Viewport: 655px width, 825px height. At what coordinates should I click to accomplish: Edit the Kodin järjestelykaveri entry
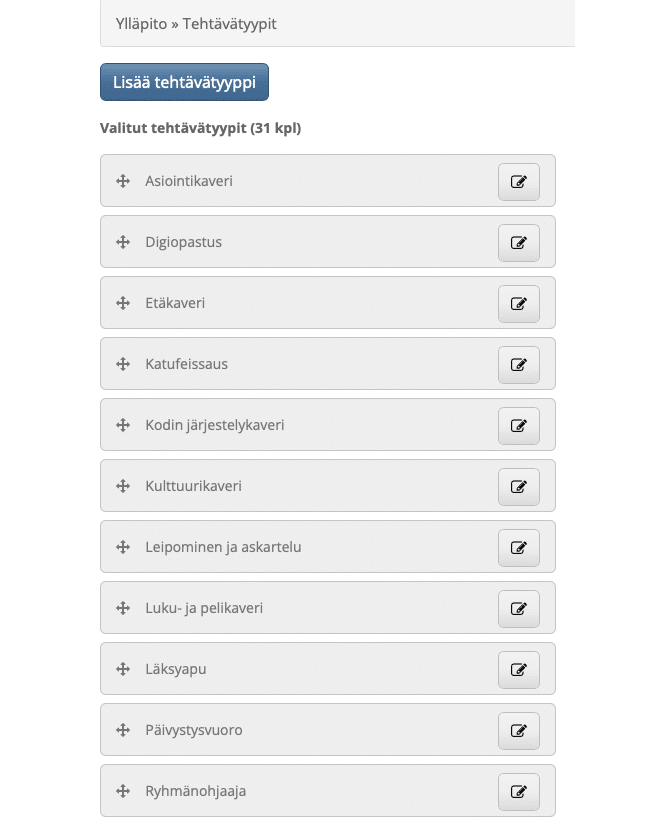518,426
